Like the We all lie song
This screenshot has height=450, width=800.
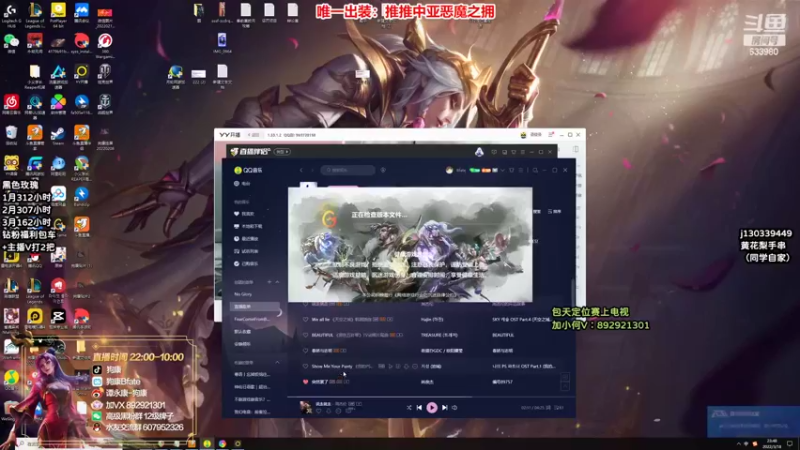306,319
